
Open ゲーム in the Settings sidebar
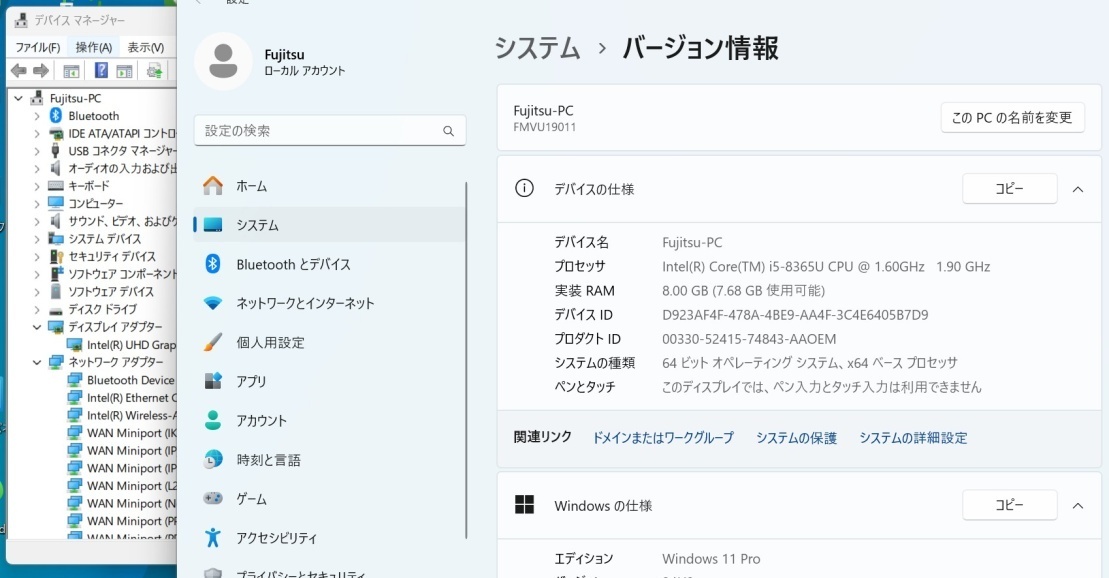[x=329, y=499]
